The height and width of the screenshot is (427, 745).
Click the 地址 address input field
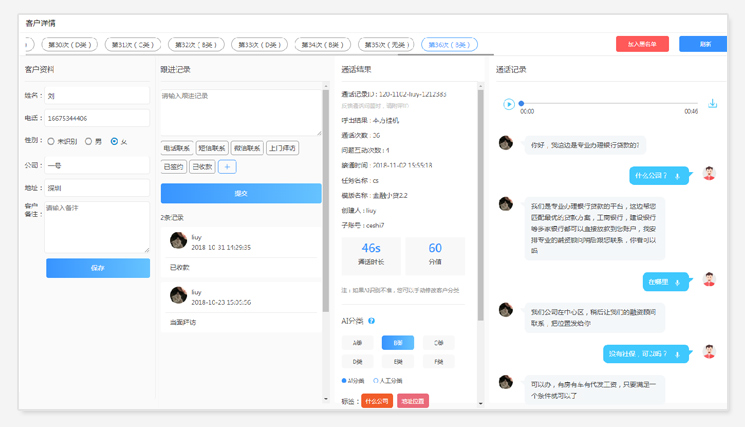pos(97,188)
